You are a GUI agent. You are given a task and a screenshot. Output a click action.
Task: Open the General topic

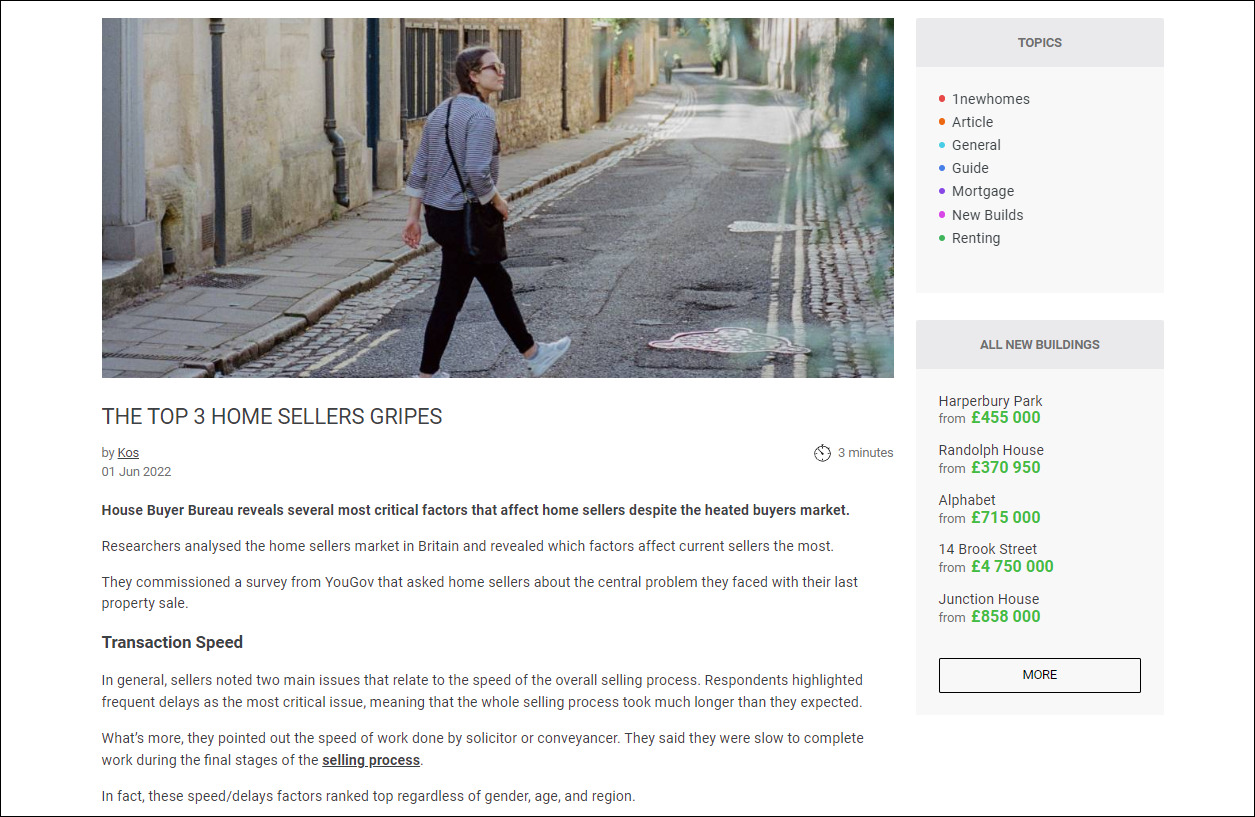(x=976, y=145)
